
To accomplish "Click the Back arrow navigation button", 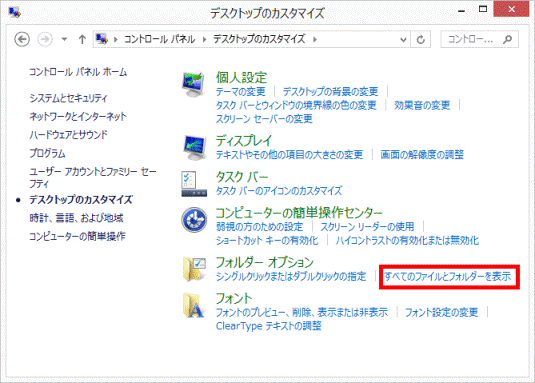I will pyautogui.click(x=22, y=40).
